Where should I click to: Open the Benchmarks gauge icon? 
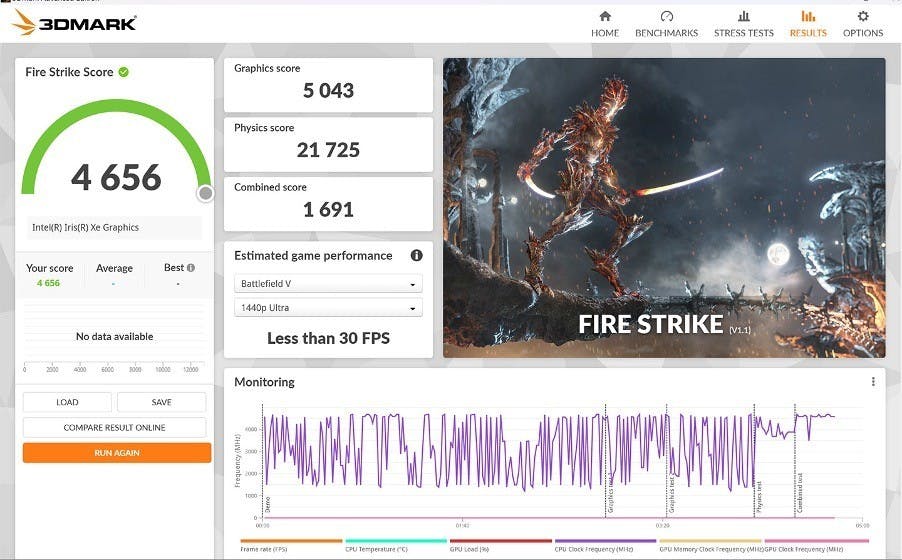[x=667, y=16]
